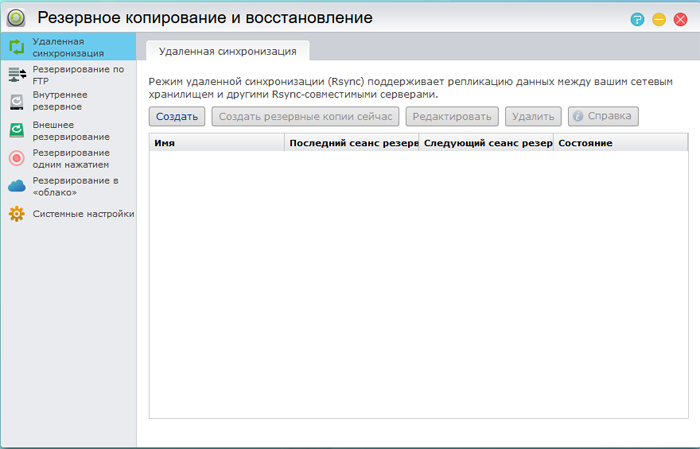Click the window title Резервное копирование и восстановление
The image size is (700, 449).
pos(205,18)
